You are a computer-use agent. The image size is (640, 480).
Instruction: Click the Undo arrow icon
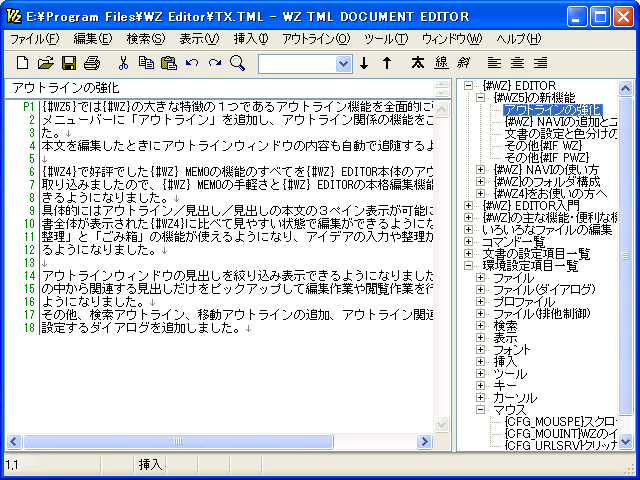click(191, 63)
